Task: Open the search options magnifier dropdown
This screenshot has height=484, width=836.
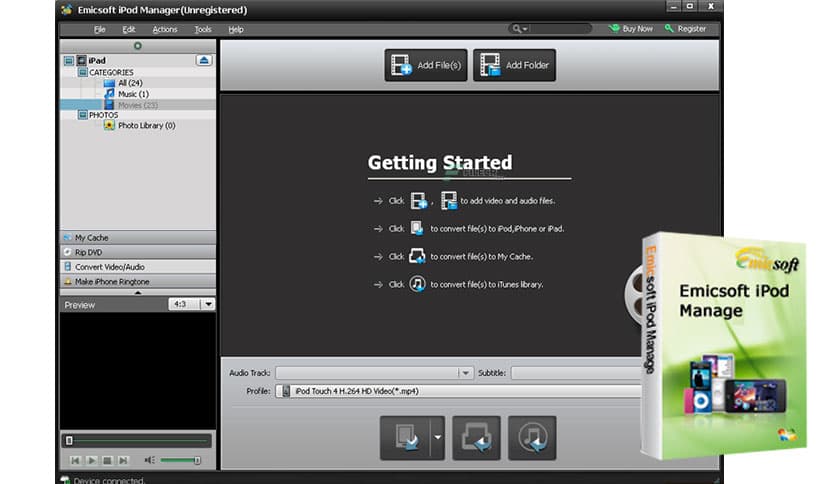Action: pos(519,29)
